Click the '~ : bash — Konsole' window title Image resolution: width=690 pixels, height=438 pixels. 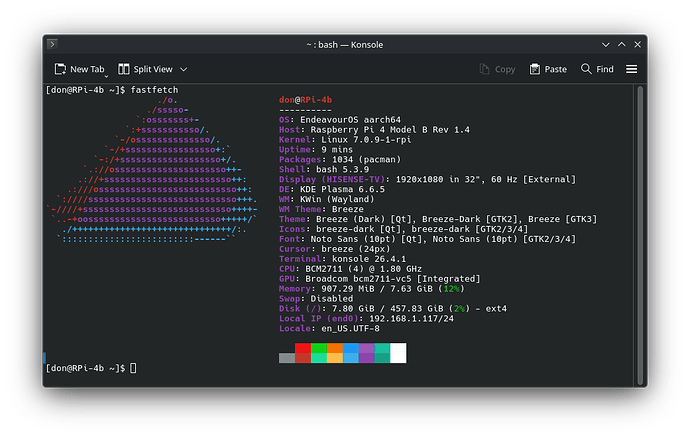(345, 44)
